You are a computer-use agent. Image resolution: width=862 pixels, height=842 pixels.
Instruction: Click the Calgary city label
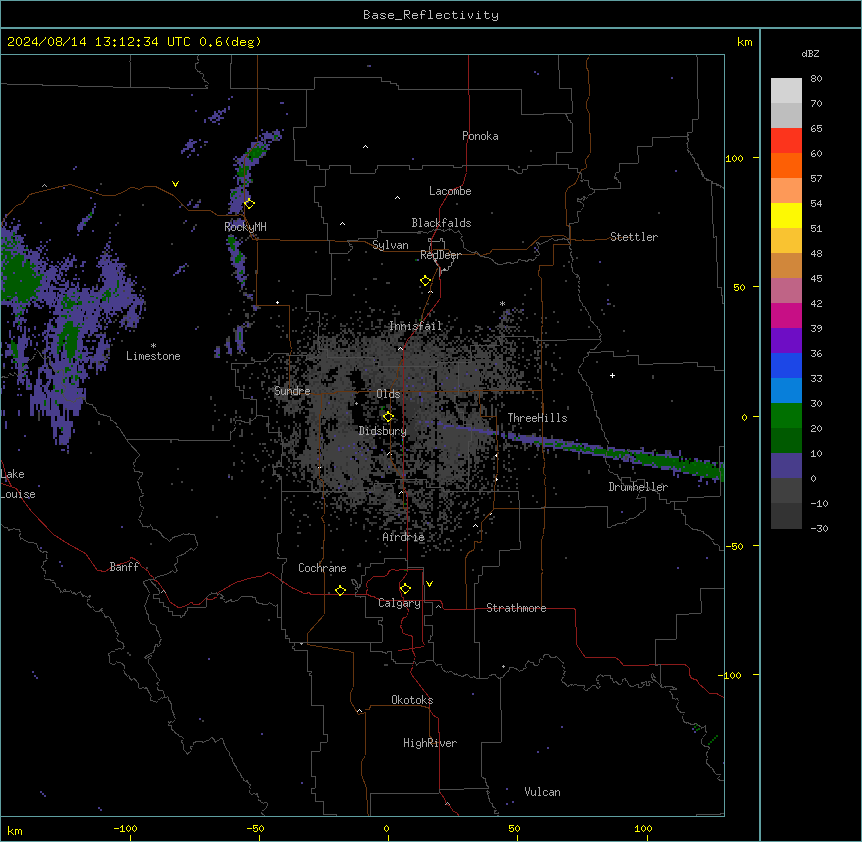pos(399,603)
